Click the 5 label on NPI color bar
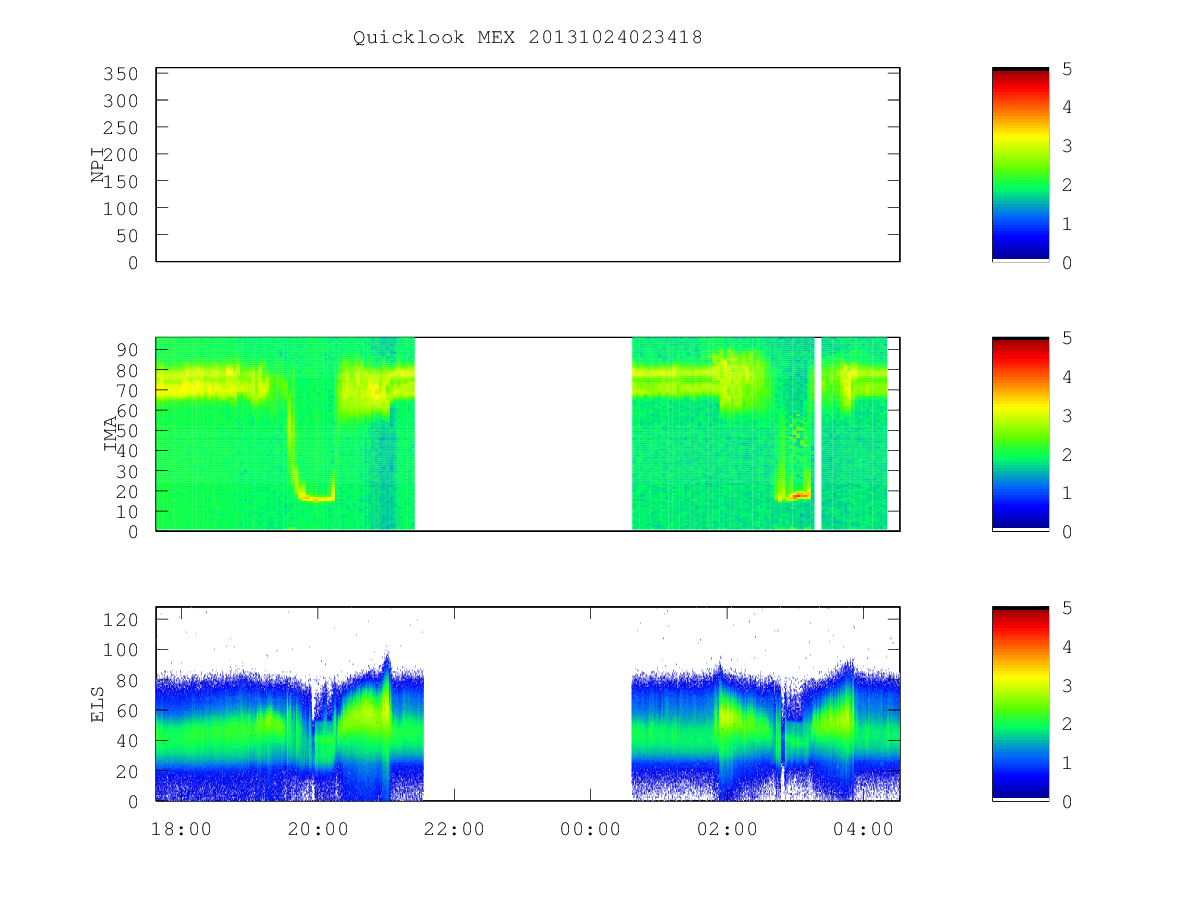1200x900 pixels. (1067, 68)
